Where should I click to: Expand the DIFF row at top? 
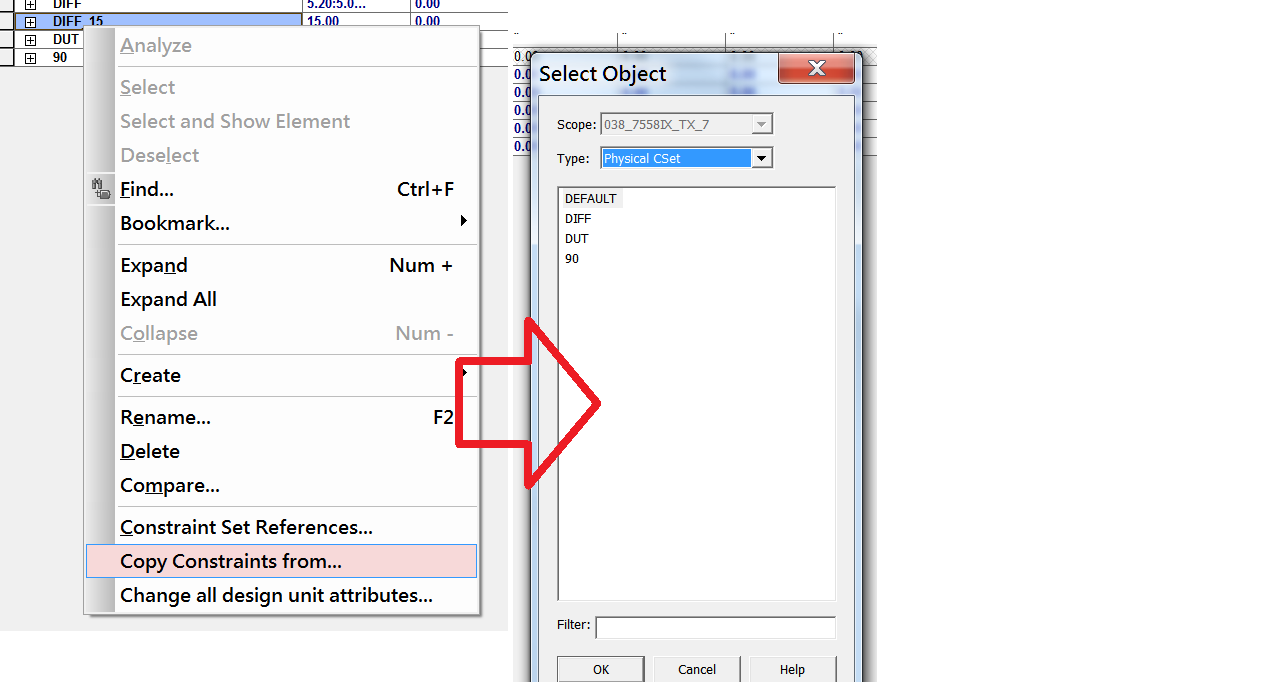30,5
